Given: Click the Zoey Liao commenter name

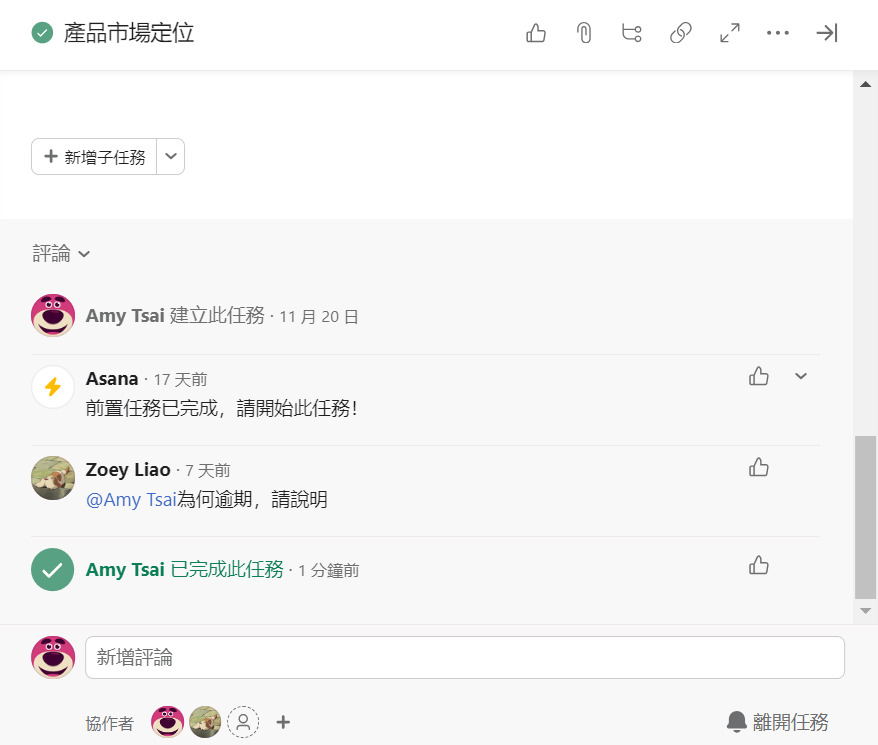Looking at the screenshot, I should click(x=128, y=470).
